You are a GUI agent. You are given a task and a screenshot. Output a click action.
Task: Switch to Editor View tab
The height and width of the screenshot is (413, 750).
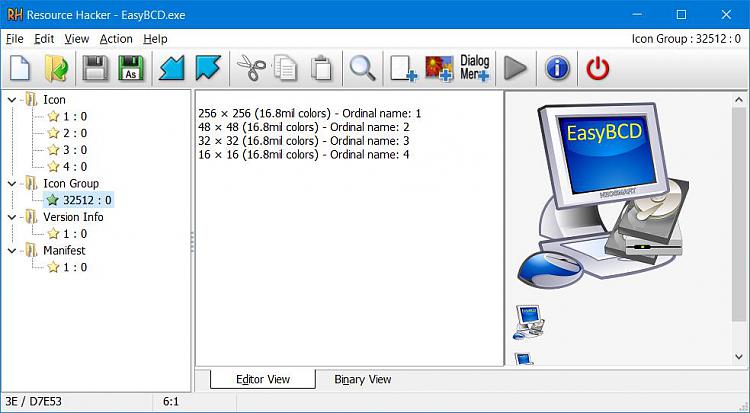tap(263, 379)
